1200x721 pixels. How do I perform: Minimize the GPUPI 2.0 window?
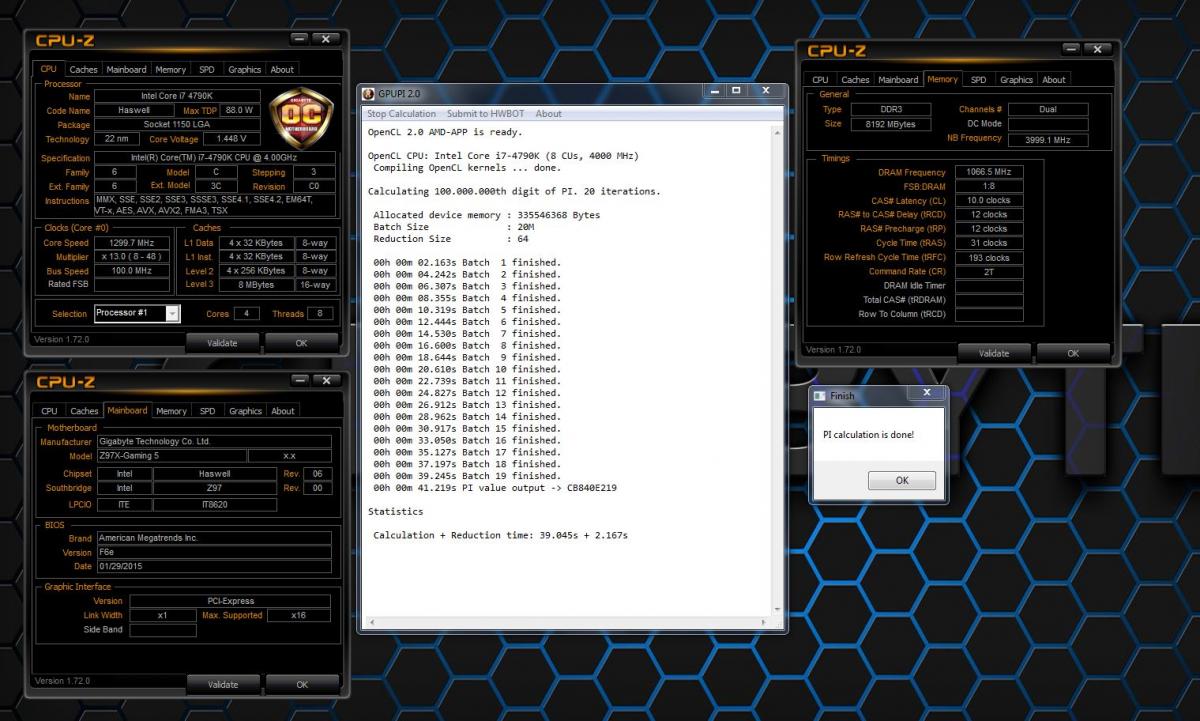point(714,90)
